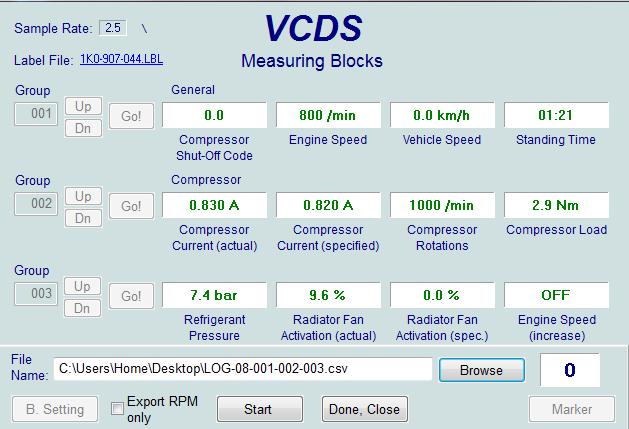Click the Group 001 number field
Screen dimensions: 629x429
pyautogui.click(x=36, y=114)
